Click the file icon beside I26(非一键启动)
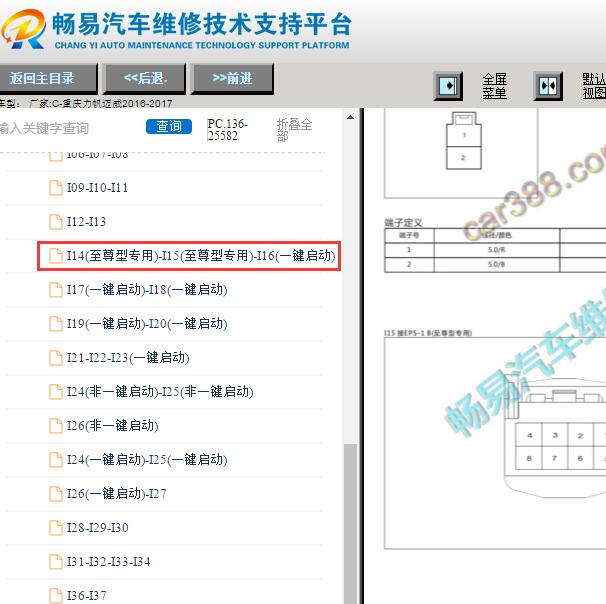 [56, 426]
